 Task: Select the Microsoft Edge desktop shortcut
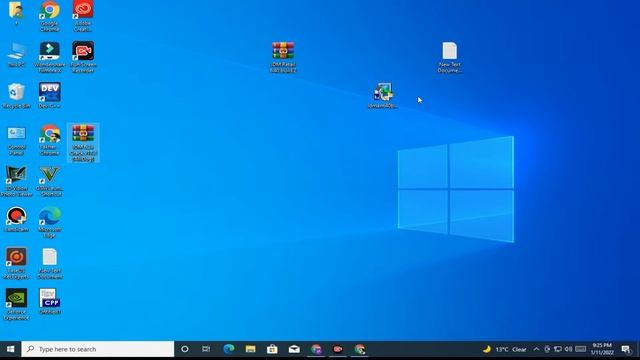pyautogui.click(x=50, y=222)
